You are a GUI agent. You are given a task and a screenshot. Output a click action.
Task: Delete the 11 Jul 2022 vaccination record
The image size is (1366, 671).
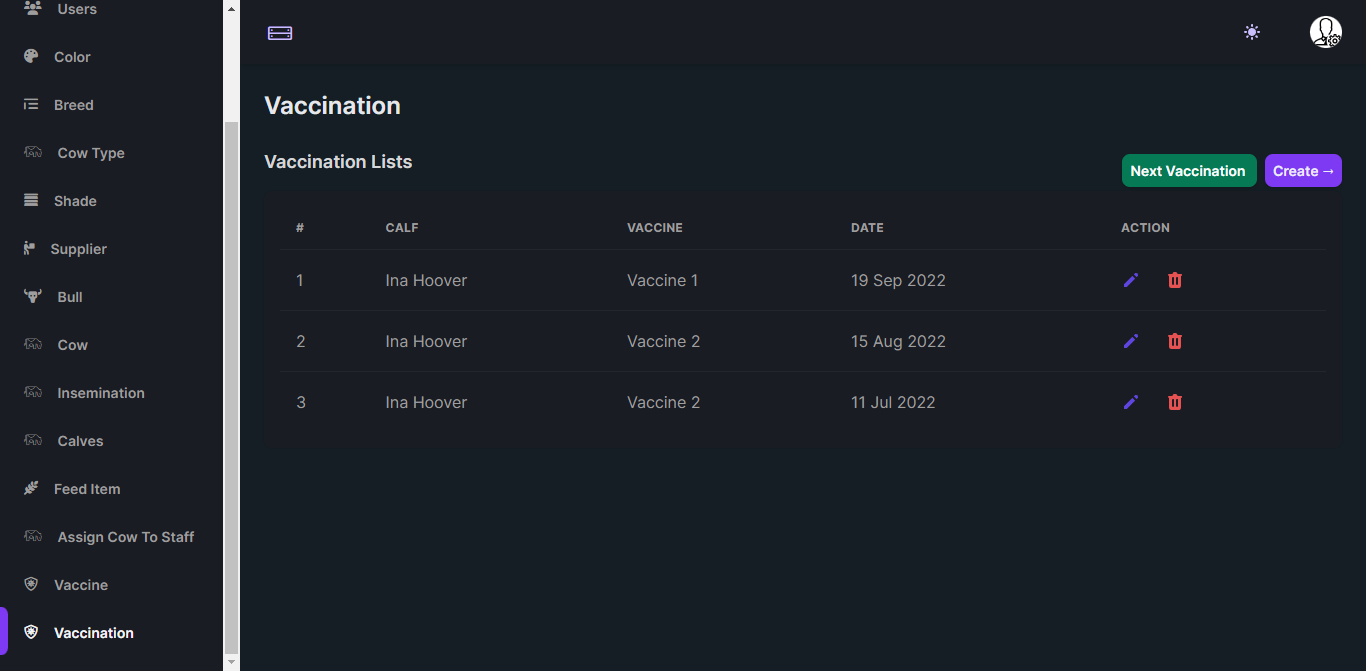[x=1175, y=402]
